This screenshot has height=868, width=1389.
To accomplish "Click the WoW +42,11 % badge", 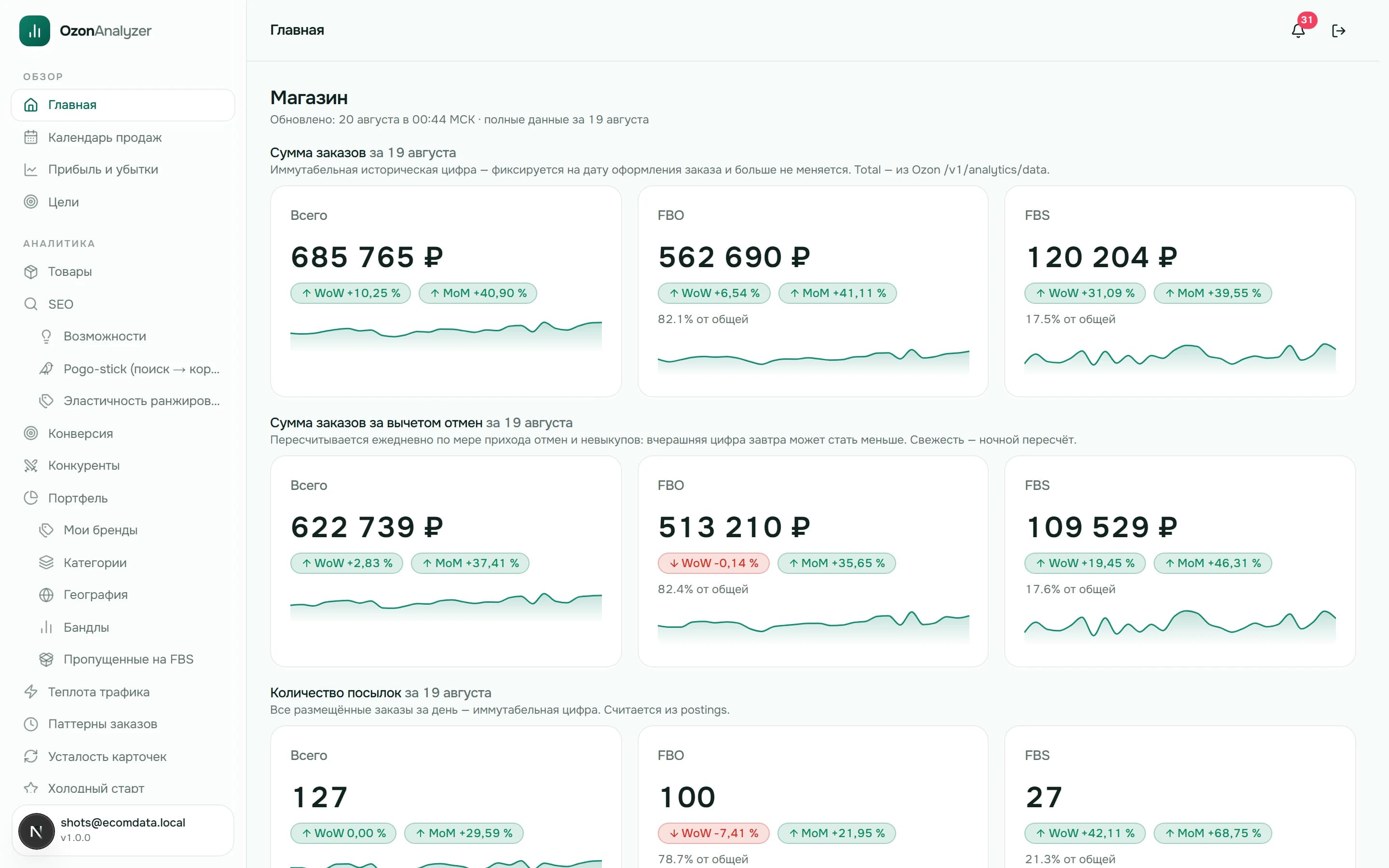I will pyautogui.click(x=1085, y=833).
